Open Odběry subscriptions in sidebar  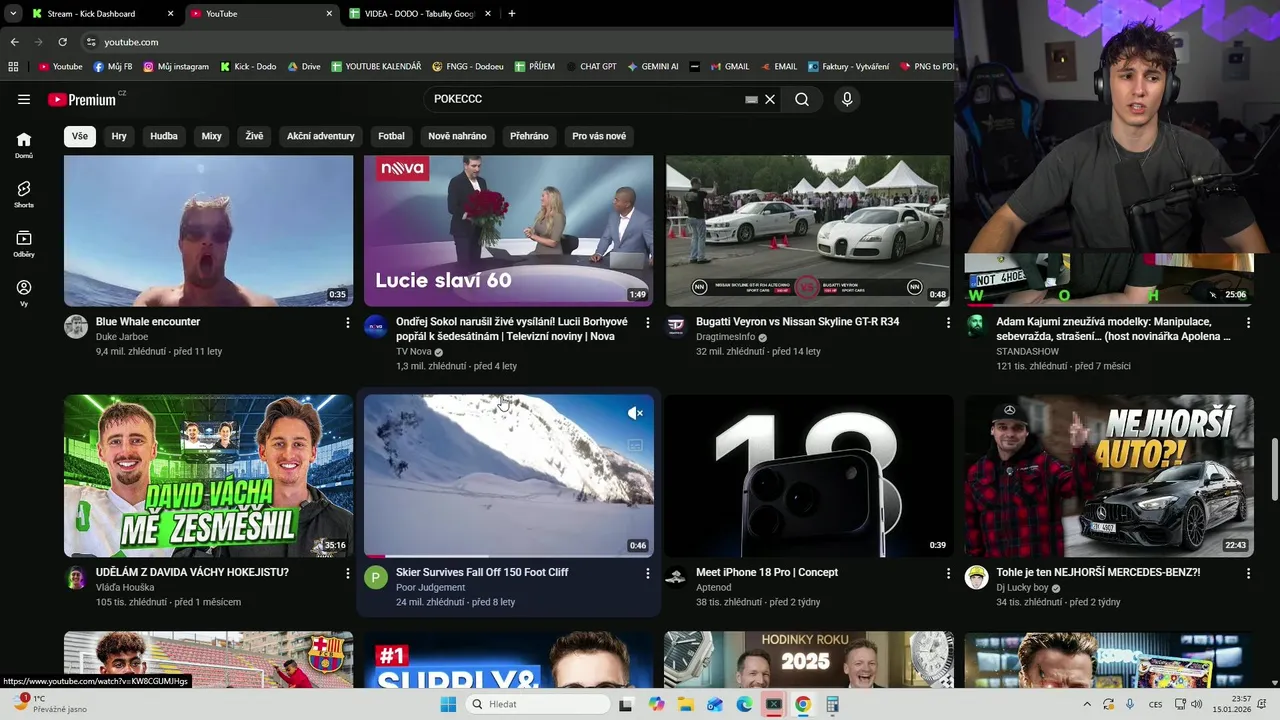click(x=24, y=244)
